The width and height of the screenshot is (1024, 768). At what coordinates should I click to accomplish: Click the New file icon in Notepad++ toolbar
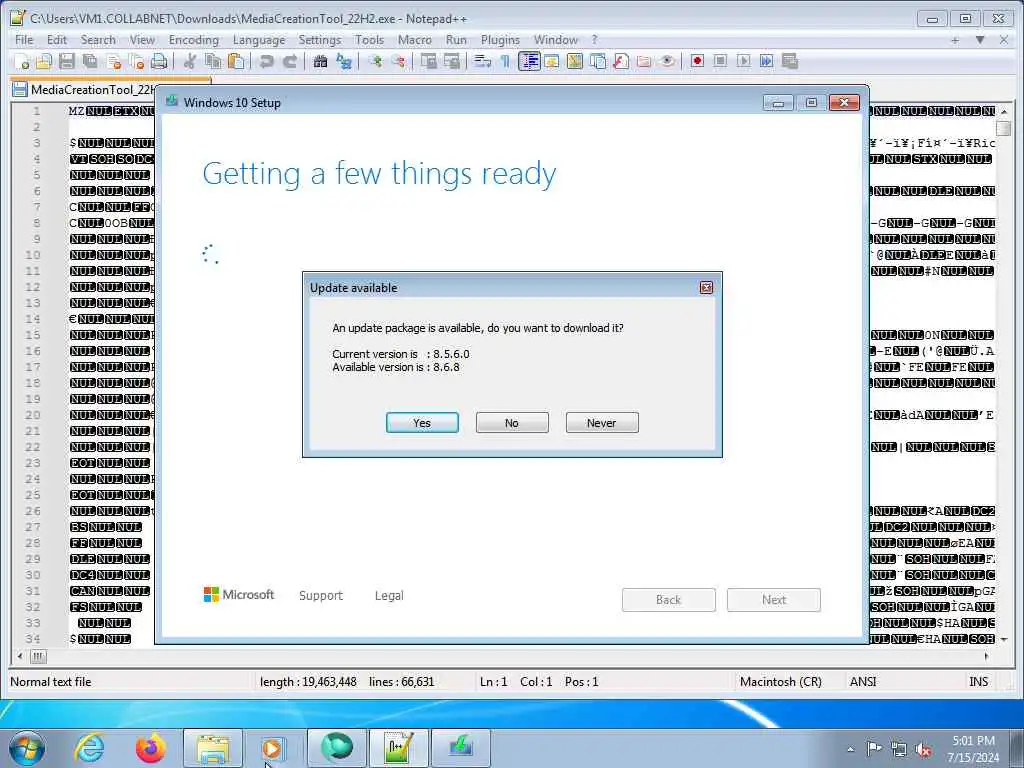(x=21, y=61)
